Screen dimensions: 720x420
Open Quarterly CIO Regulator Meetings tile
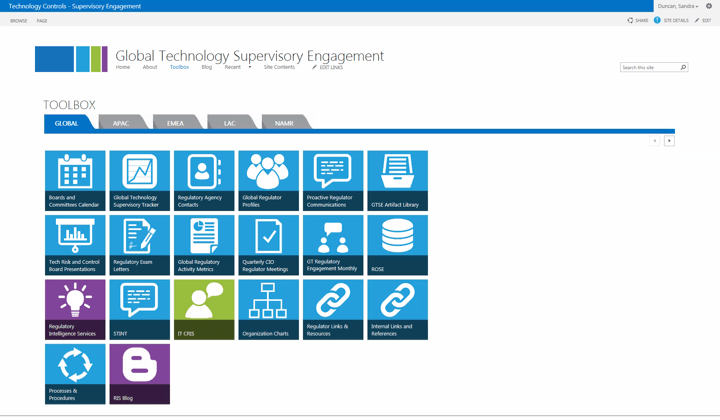[268, 245]
